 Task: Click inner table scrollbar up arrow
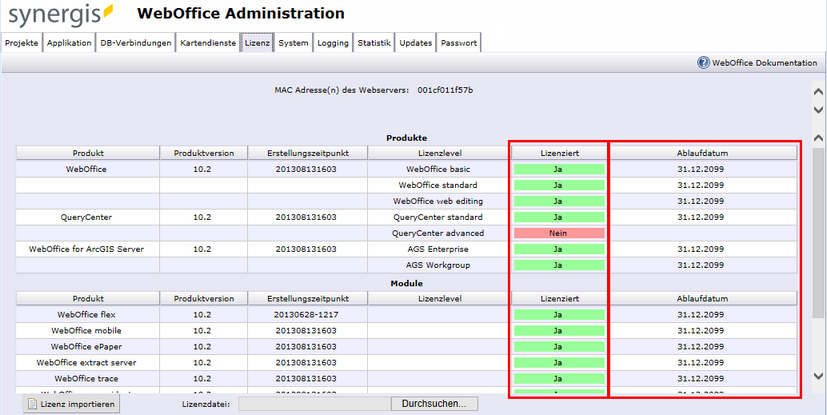[818, 138]
